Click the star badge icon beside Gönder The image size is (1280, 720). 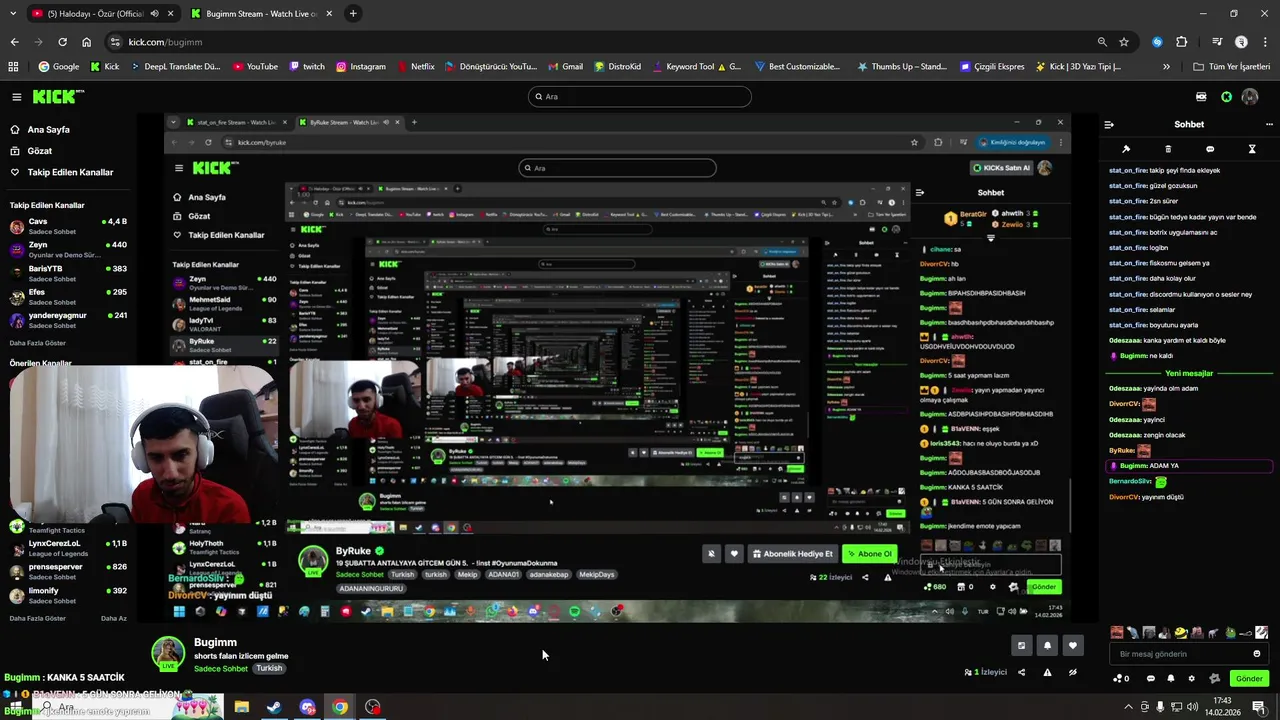[1215, 678]
